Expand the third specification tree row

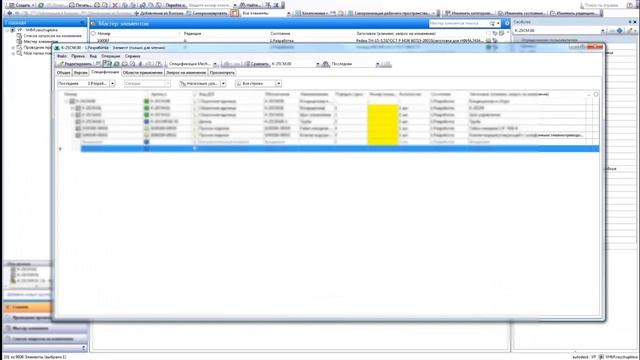(x=73, y=115)
